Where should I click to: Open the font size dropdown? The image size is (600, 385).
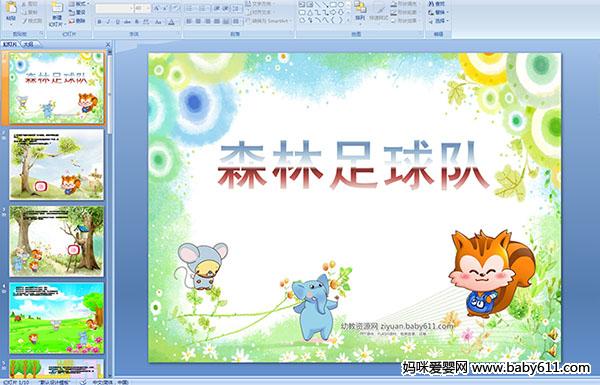[x=148, y=8]
